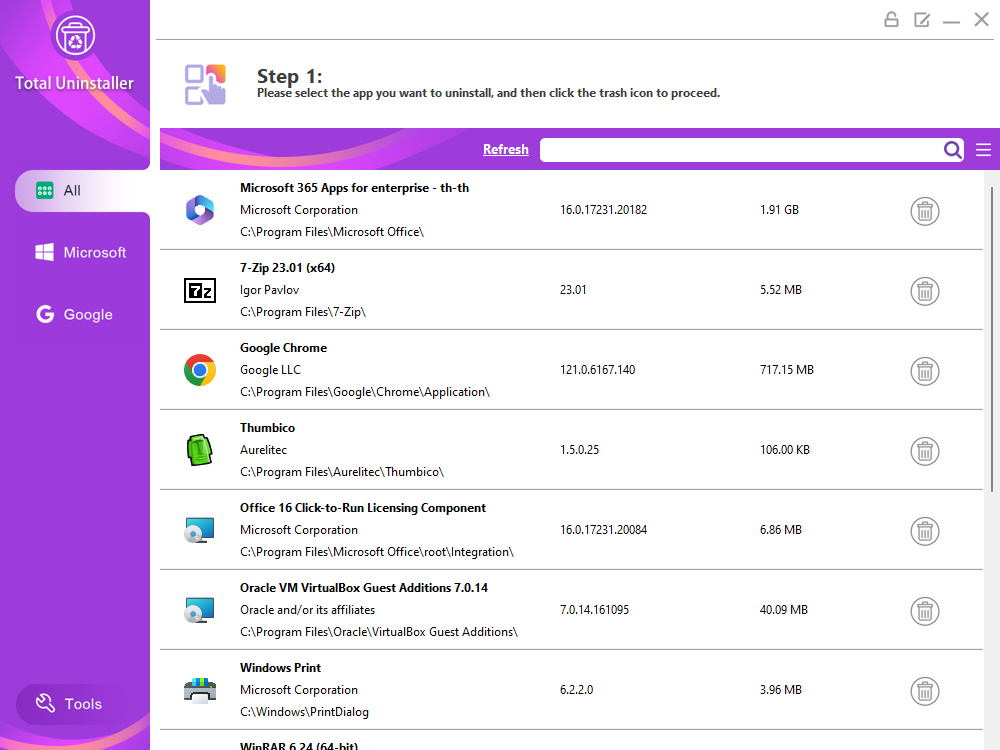Image resolution: width=1000 pixels, height=750 pixels.
Task: Open the hamburger menu beside search
Action: coord(983,150)
